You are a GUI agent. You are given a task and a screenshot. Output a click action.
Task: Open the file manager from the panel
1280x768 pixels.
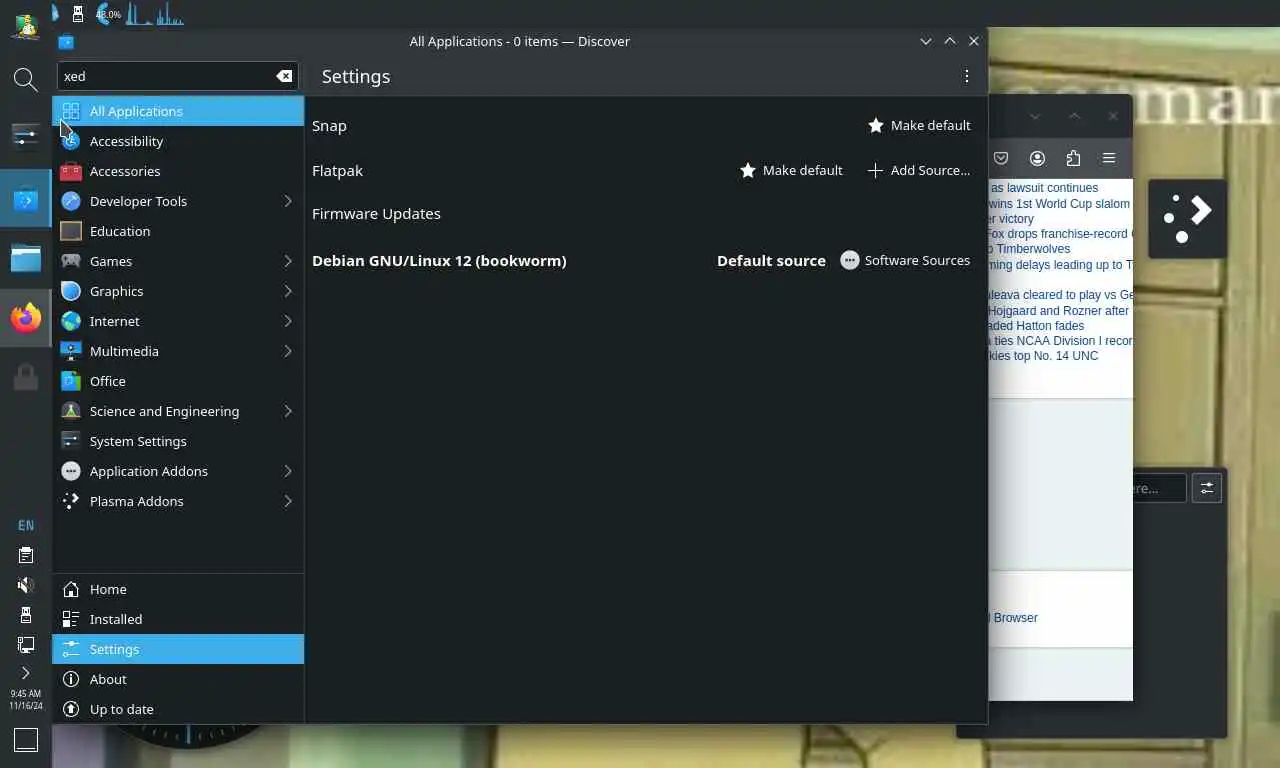(x=26, y=259)
